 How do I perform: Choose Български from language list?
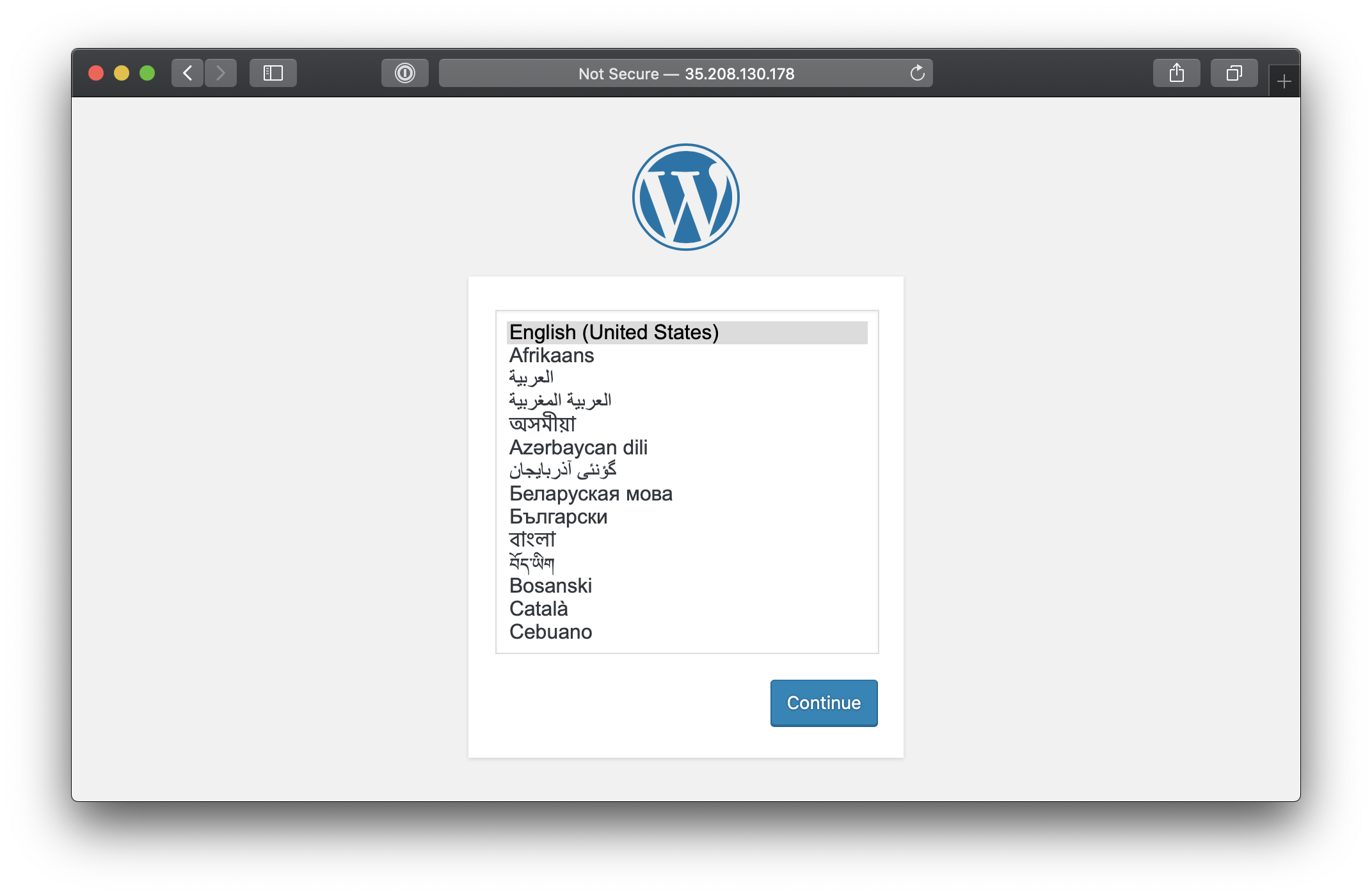click(x=558, y=516)
